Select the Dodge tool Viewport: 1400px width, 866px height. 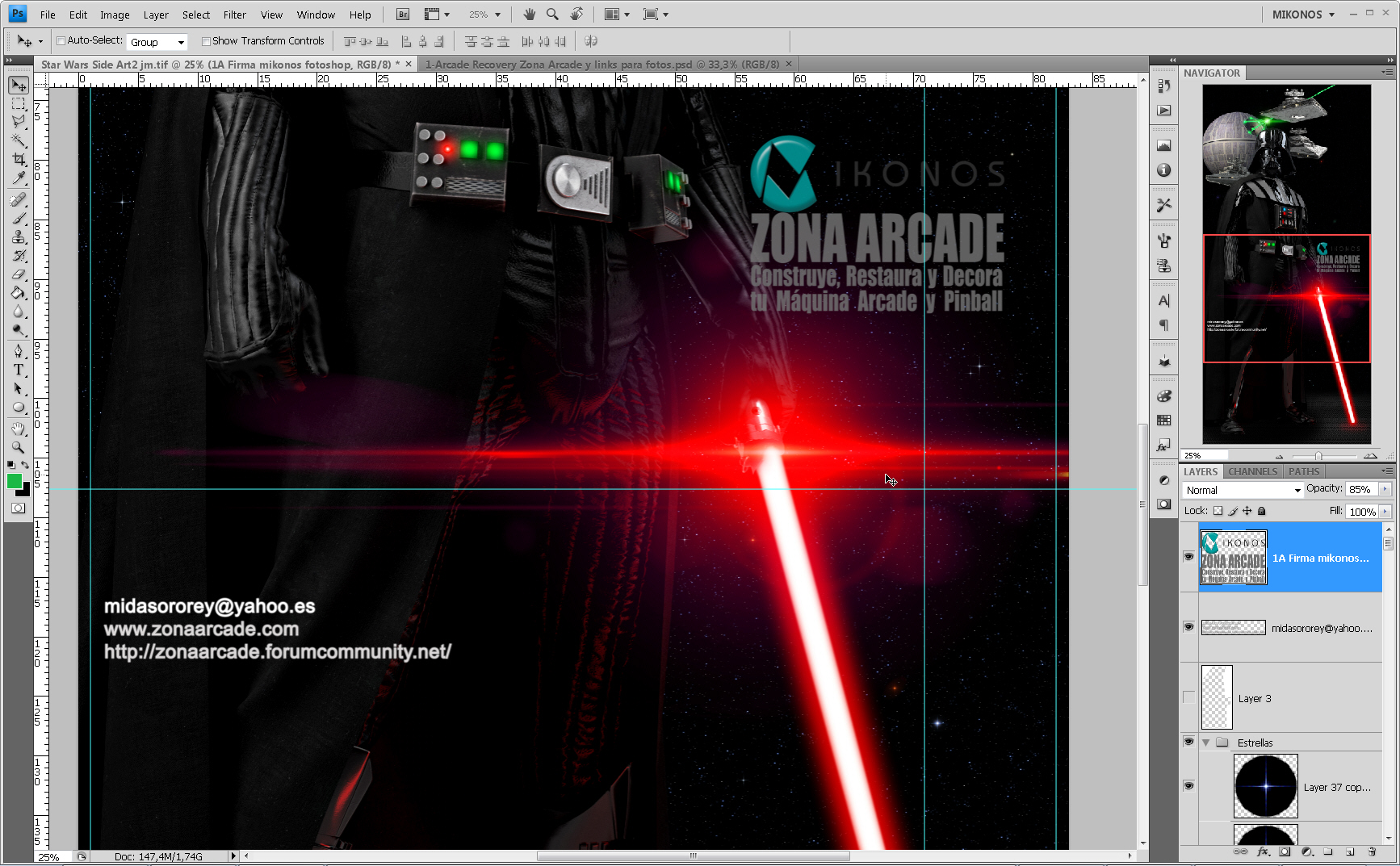click(x=19, y=329)
